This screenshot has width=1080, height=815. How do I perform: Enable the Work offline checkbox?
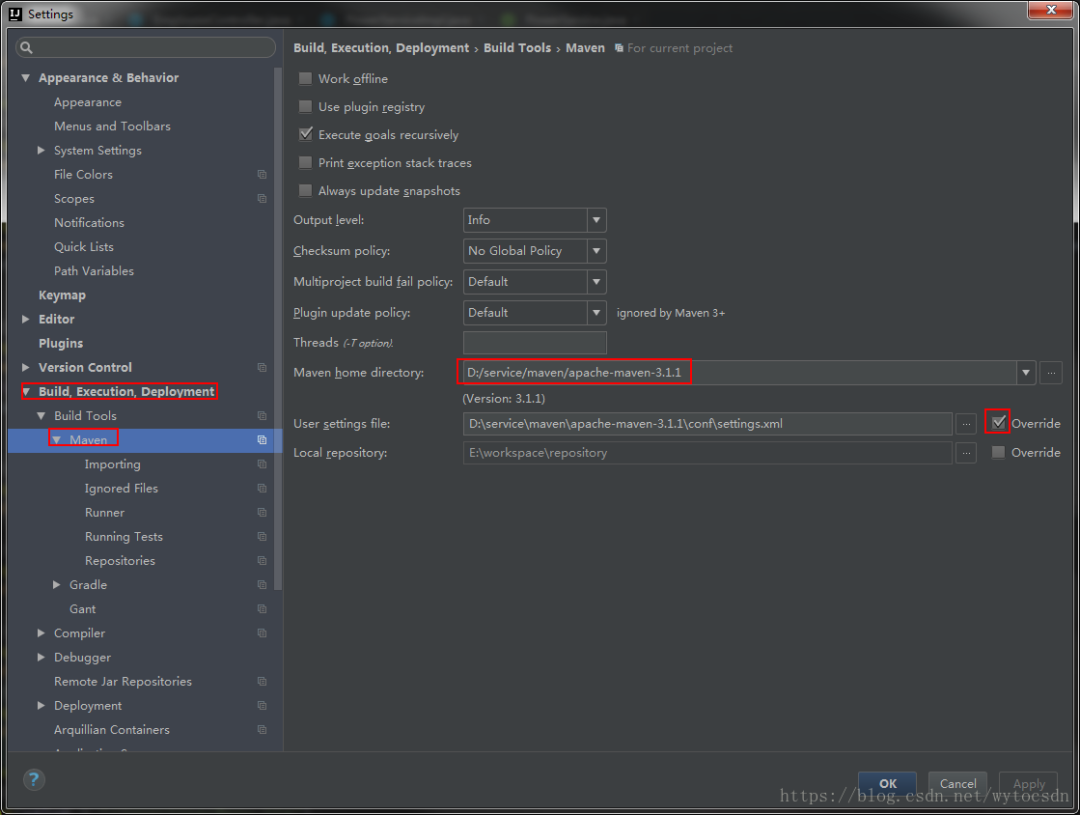click(x=306, y=79)
